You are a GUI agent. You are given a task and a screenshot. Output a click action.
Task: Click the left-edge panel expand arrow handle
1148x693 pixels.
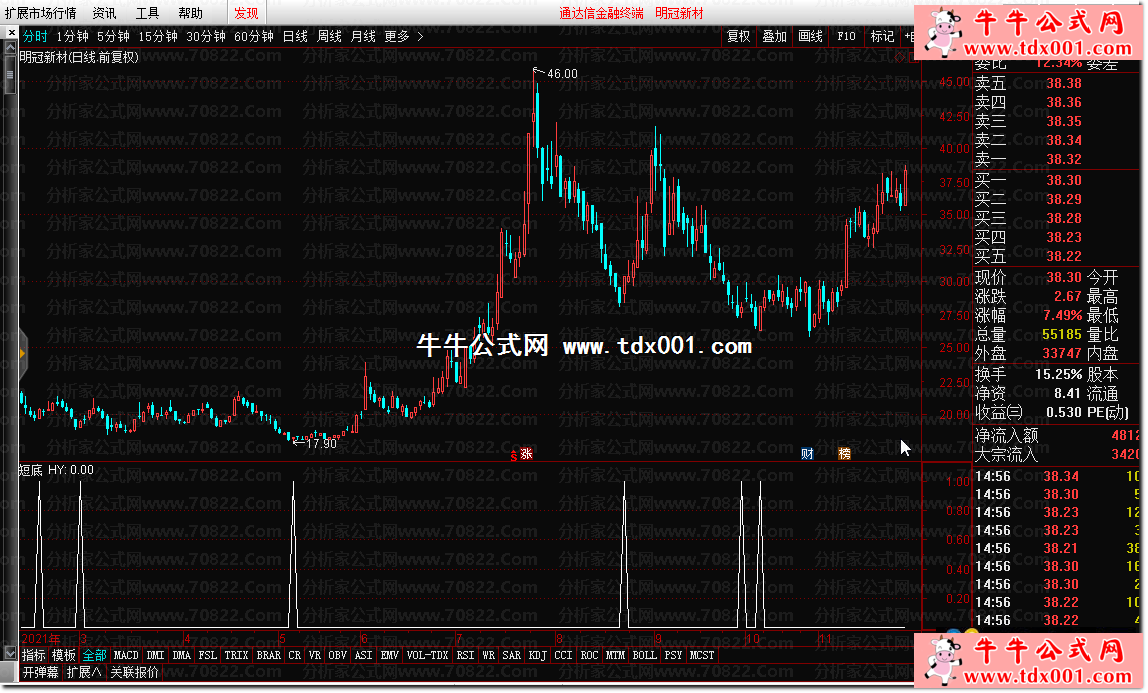click(22, 354)
